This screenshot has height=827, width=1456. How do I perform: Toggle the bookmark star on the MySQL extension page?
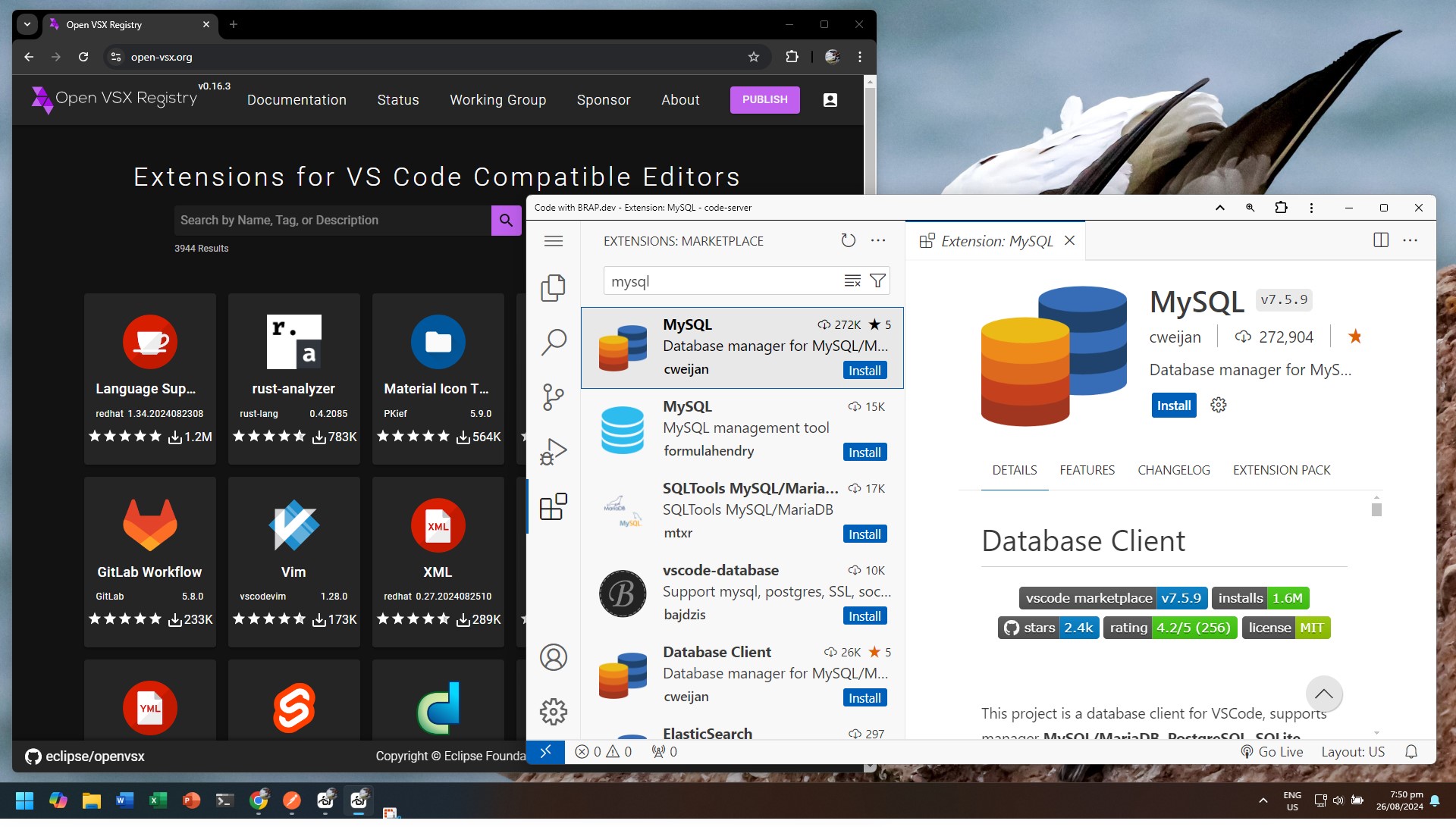[1355, 336]
